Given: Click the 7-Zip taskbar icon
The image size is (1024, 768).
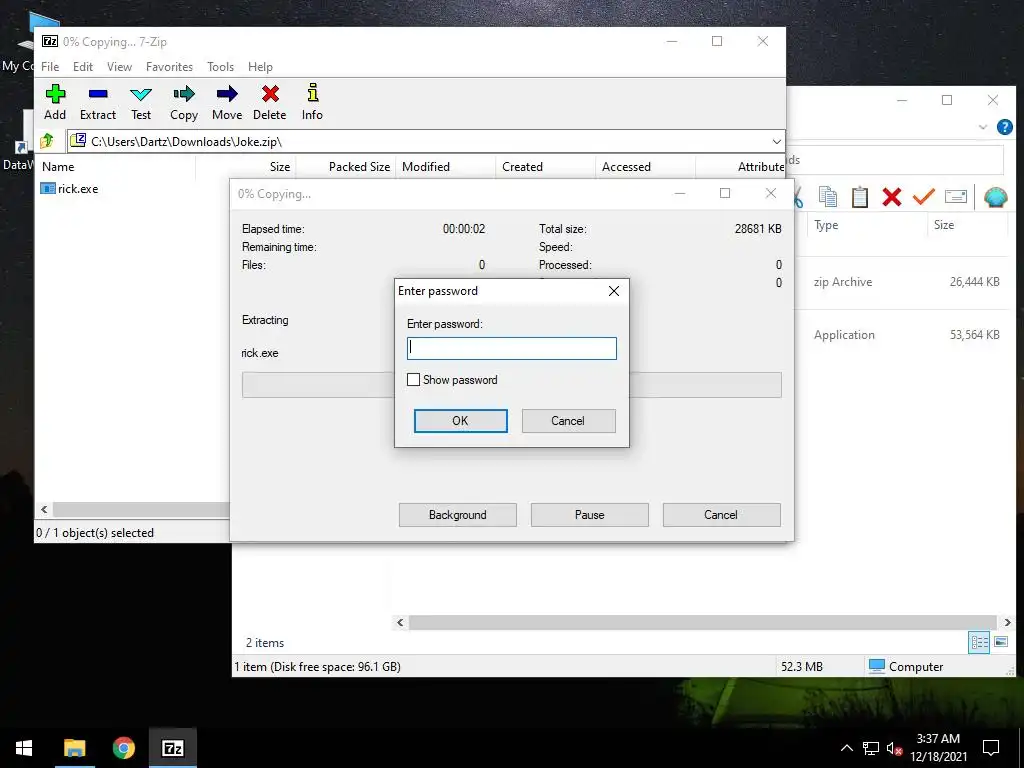Looking at the screenshot, I should pos(172,748).
